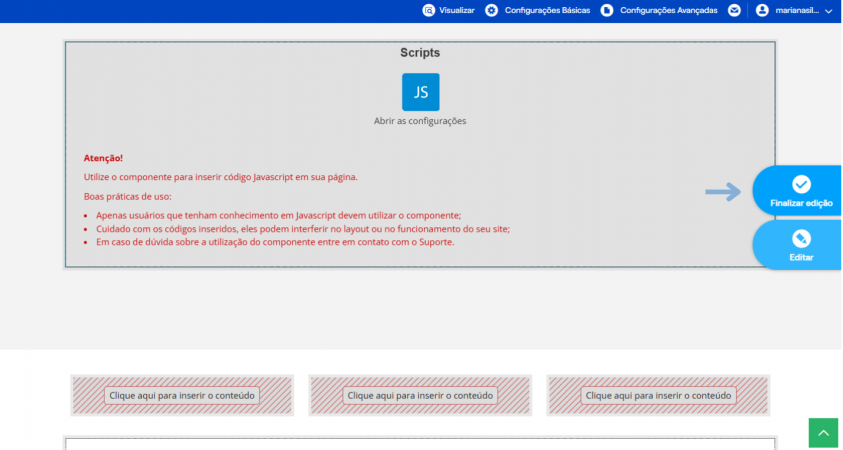Click the Finalizar edição checkmark button
Viewport: 843px width, 450px height.
(798, 191)
